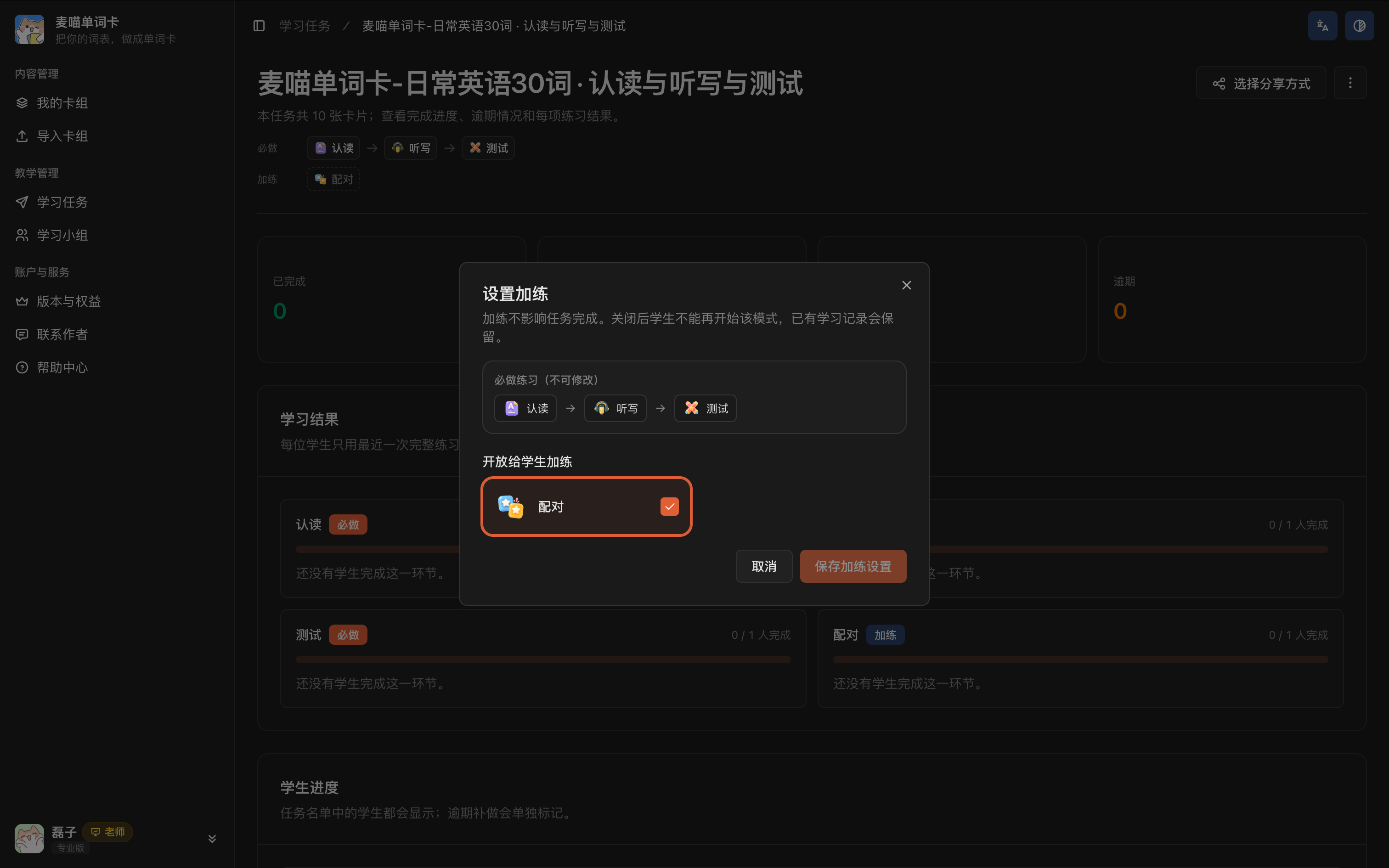Image resolution: width=1389 pixels, height=868 pixels.
Task: Click the 专业版 plan label
Action: click(71, 847)
